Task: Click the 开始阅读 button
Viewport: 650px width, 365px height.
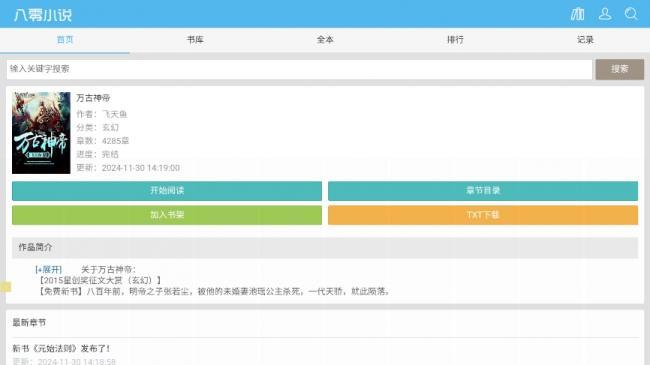Action: coord(167,191)
